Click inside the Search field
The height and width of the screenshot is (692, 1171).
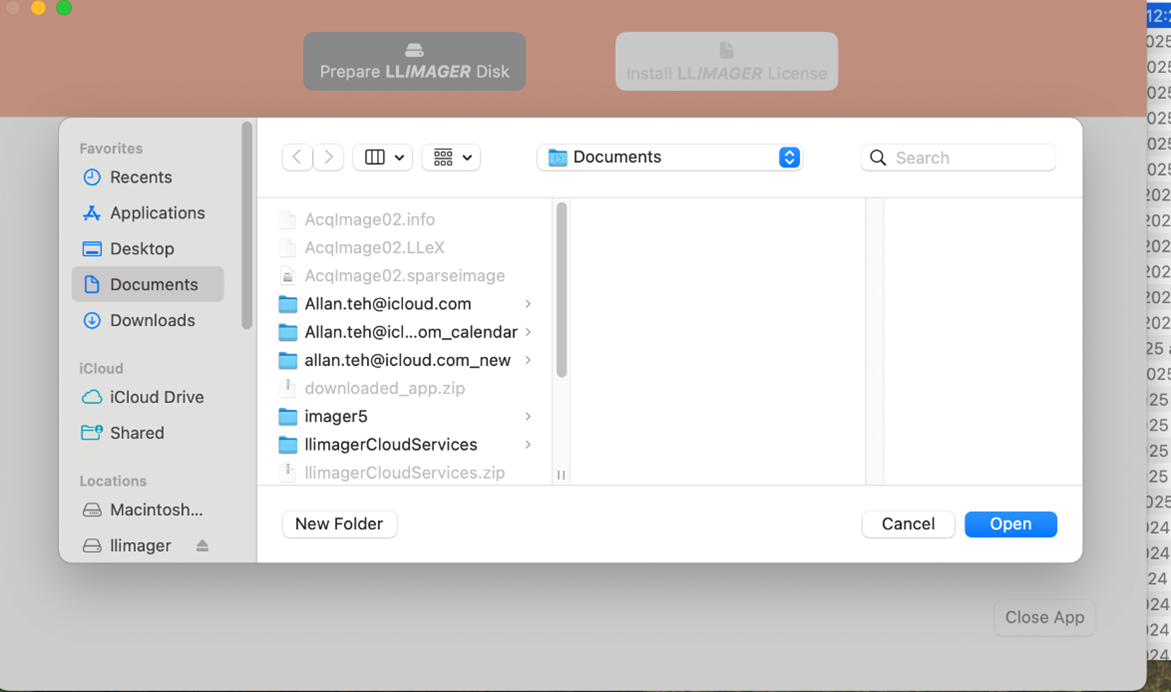[957, 157]
